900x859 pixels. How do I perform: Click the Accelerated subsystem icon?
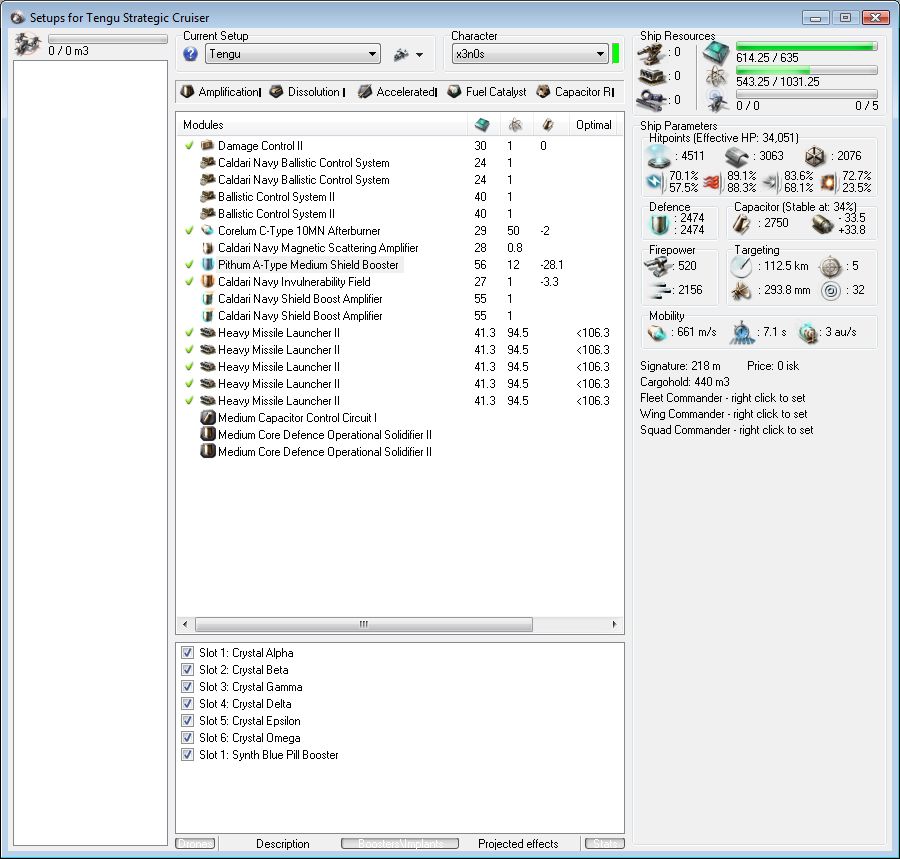[x=365, y=91]
